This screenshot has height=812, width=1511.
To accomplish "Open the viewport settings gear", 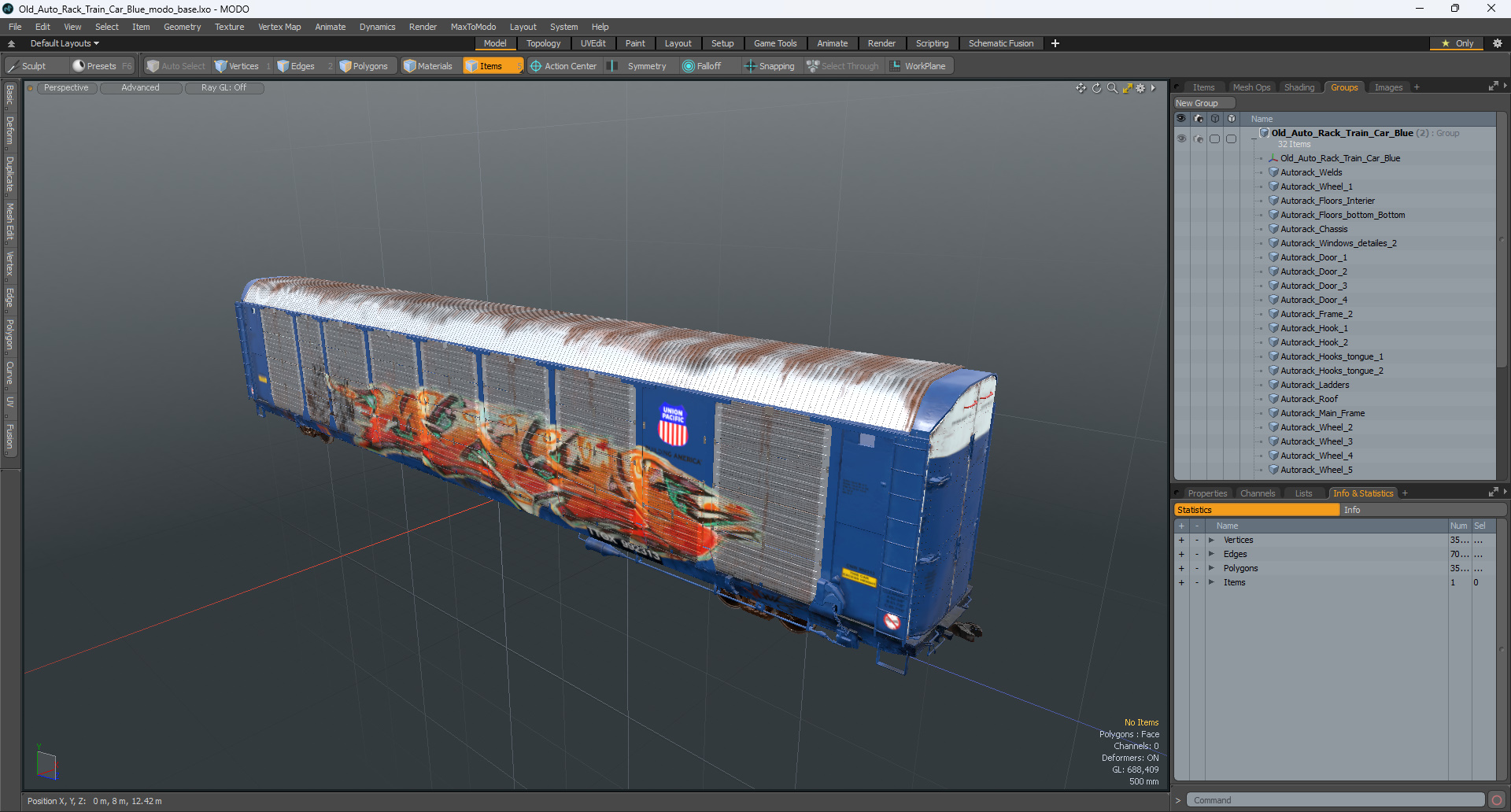I will (1140, 88).
